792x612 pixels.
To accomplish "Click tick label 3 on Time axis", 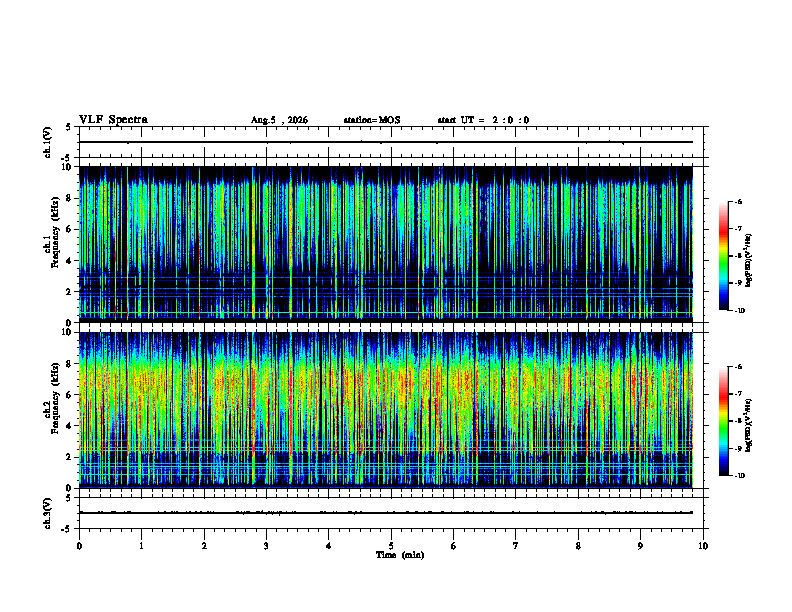I will tap(266, 546).
